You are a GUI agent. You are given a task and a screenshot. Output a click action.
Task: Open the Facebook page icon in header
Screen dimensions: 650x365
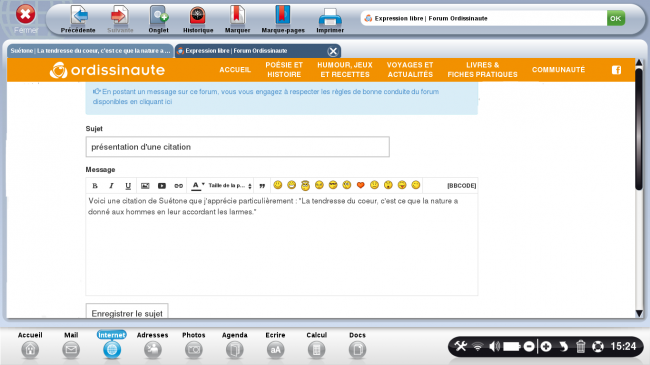click(x=616, y=70)
